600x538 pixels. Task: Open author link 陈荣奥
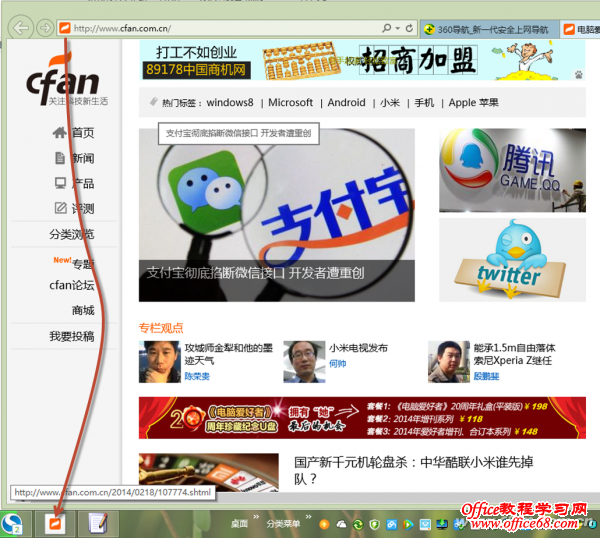(x=197, y=376)
